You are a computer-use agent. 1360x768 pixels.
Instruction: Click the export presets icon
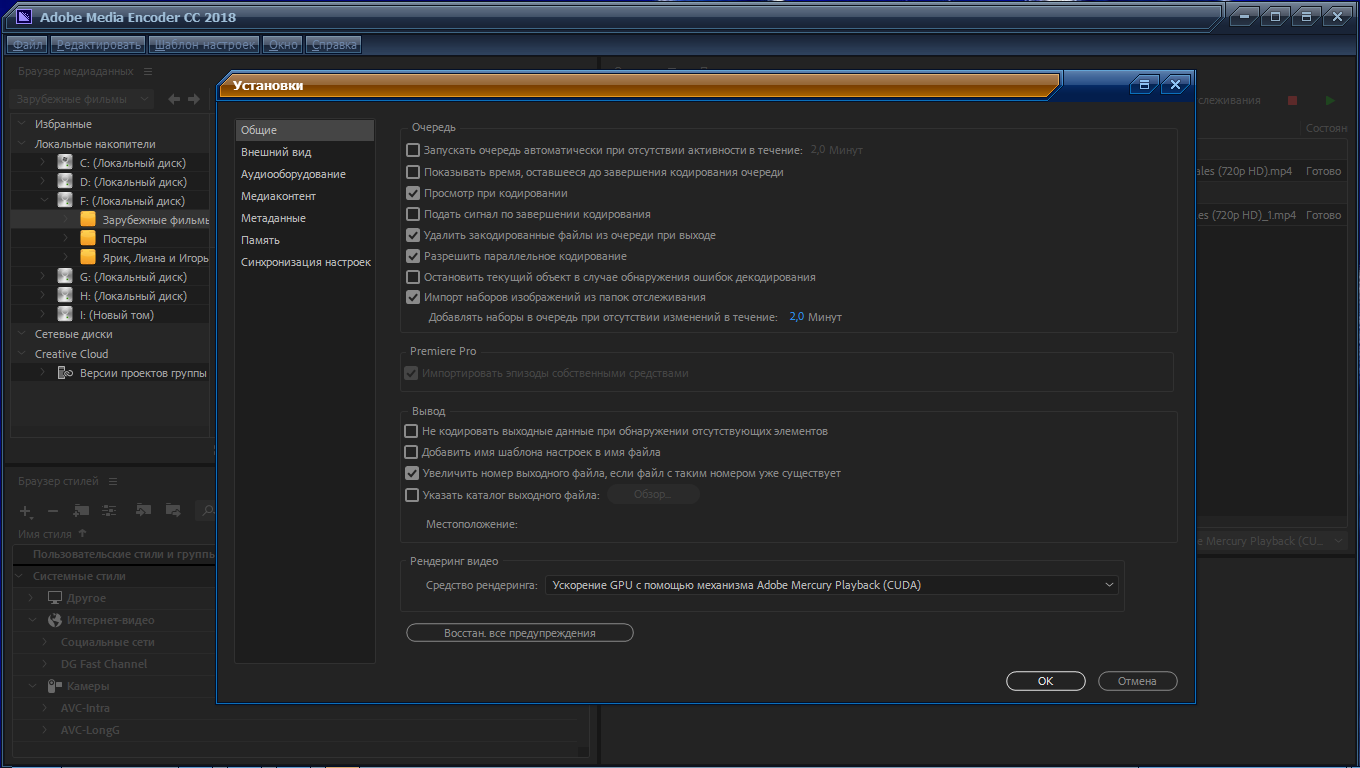(x=173, y=510)
